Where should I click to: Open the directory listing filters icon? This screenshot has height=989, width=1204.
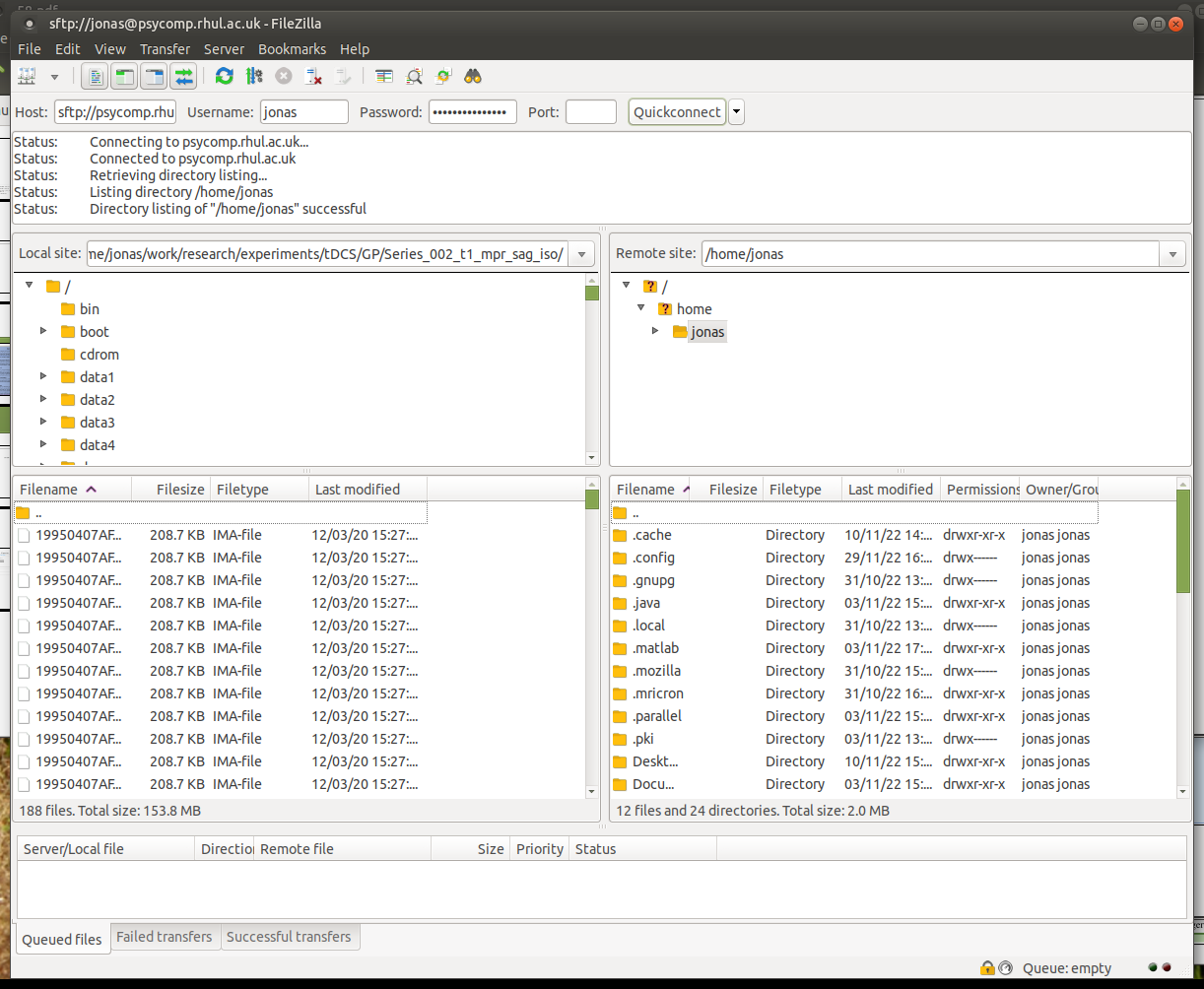click(384, 76)
